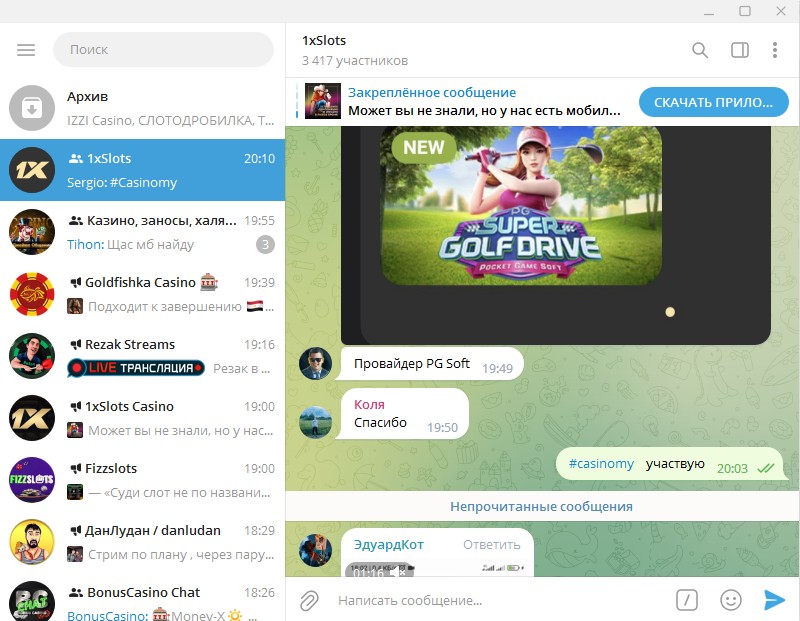Select Казино, заносы, халя... chat
800x621 pixels.
point(161,220)
